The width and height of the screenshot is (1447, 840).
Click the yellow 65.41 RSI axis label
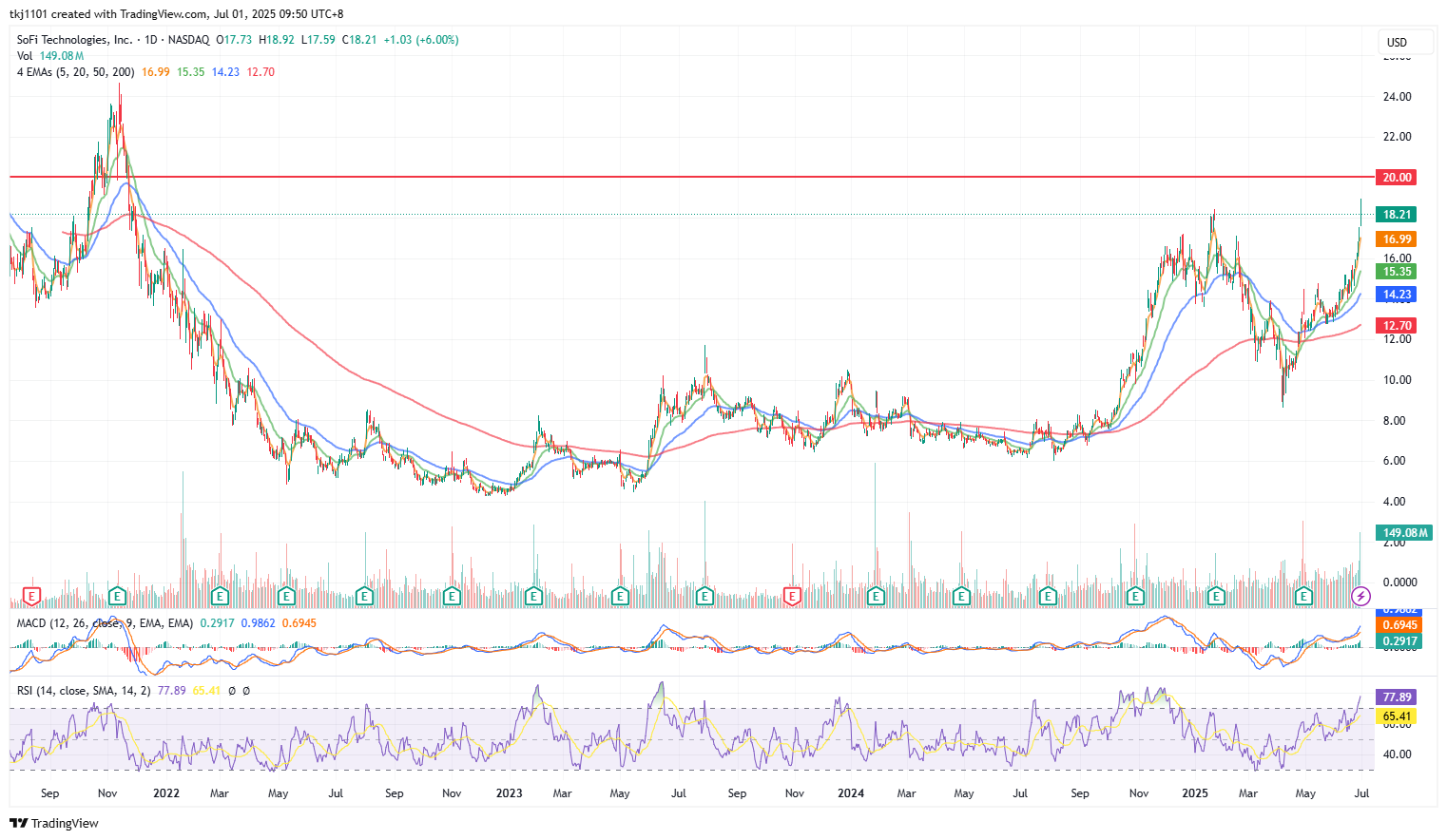pyautogui.click(x=1397, y=716)
